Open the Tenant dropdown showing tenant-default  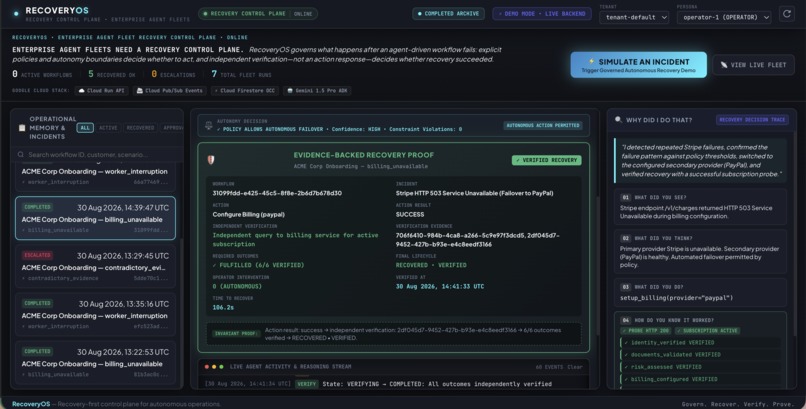[x=634, y=17]
